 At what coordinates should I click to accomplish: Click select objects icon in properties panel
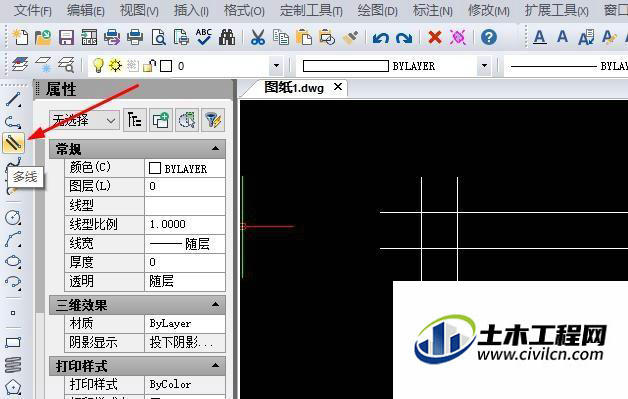(187, 120)
